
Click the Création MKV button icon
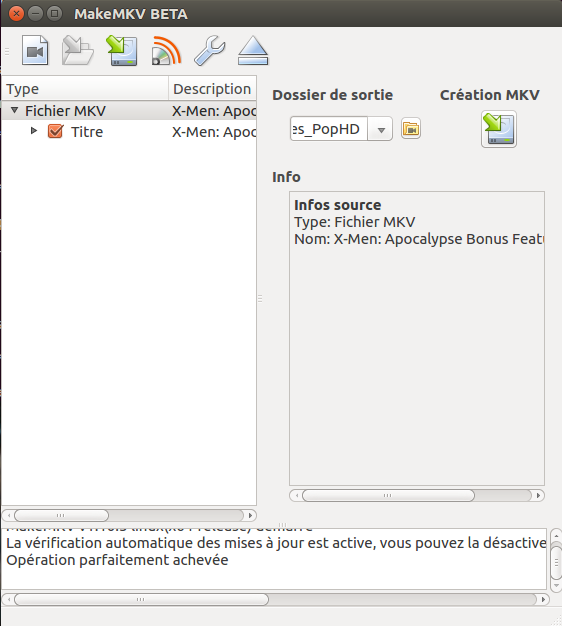click(x=499, y=129)
